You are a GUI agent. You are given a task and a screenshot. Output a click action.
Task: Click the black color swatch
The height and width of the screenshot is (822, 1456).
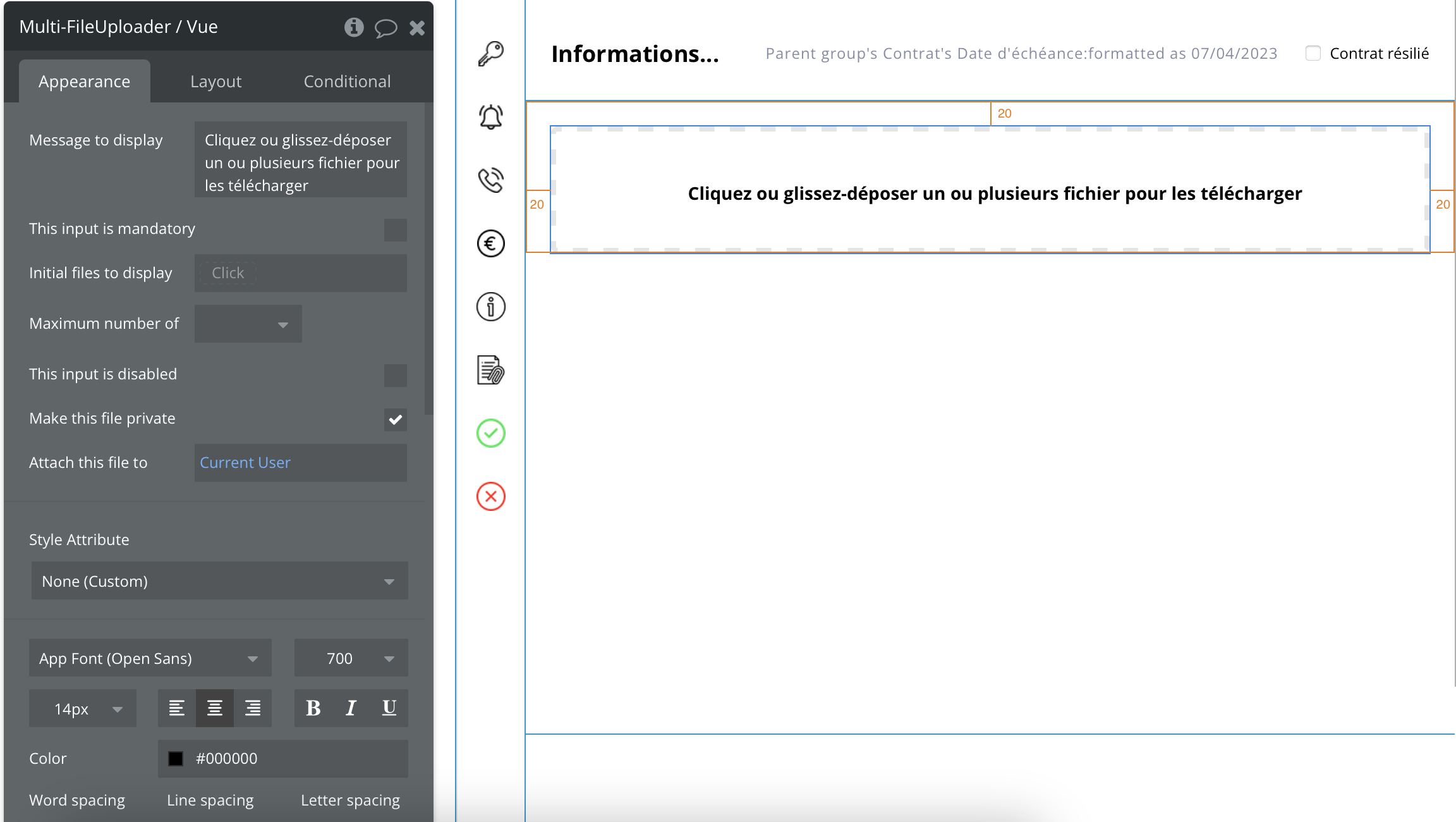176,758
